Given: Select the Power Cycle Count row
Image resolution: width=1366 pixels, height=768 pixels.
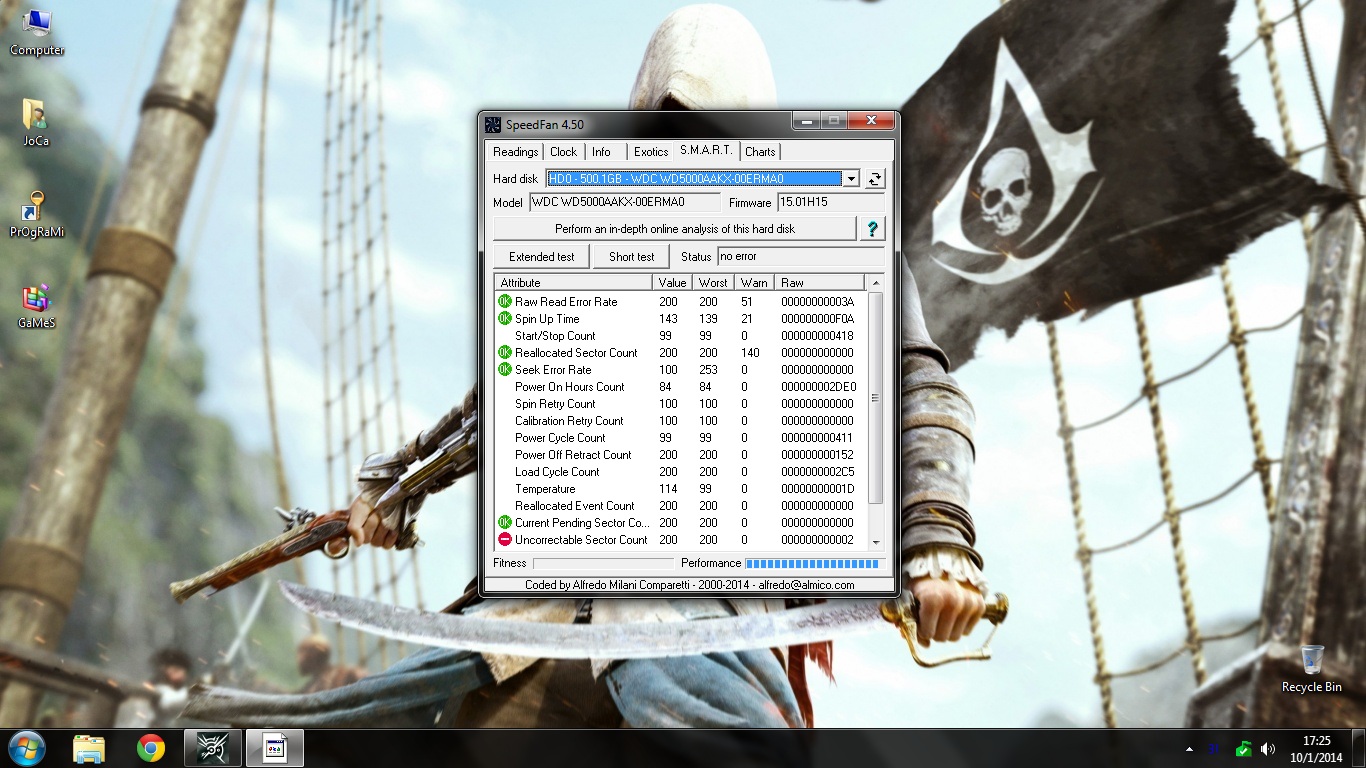Looking at the screenshot, I should click(x=681, y=438).
